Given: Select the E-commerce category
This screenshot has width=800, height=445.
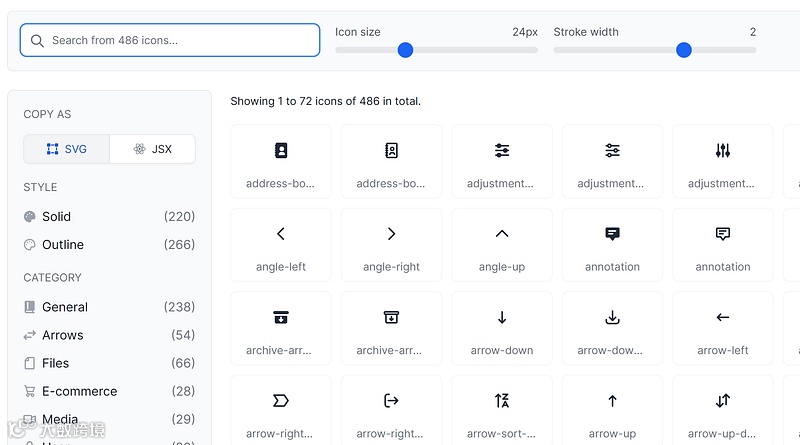Looking at the screenshot, I should (79, 391).
